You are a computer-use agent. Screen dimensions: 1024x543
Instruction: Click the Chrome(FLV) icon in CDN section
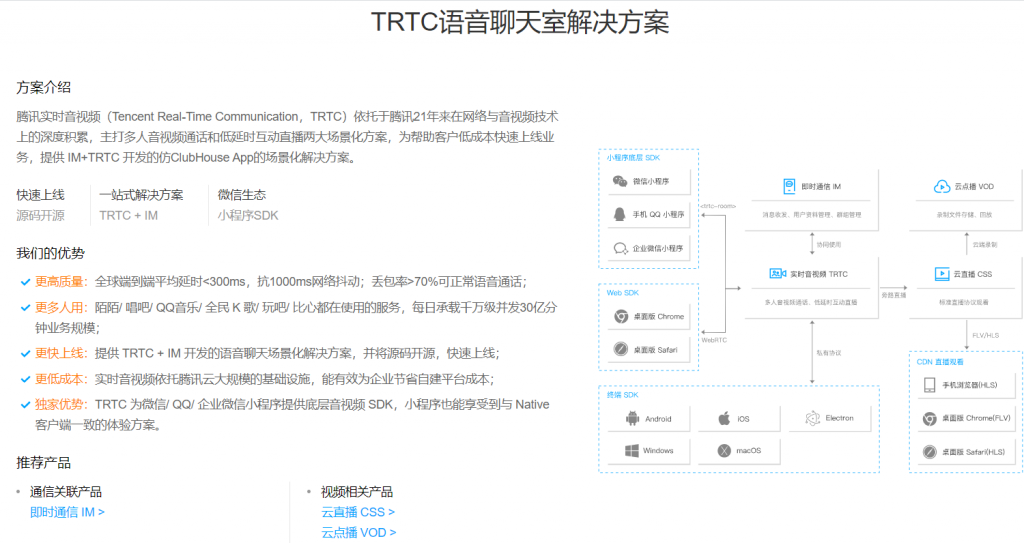(x=929, y=418)
